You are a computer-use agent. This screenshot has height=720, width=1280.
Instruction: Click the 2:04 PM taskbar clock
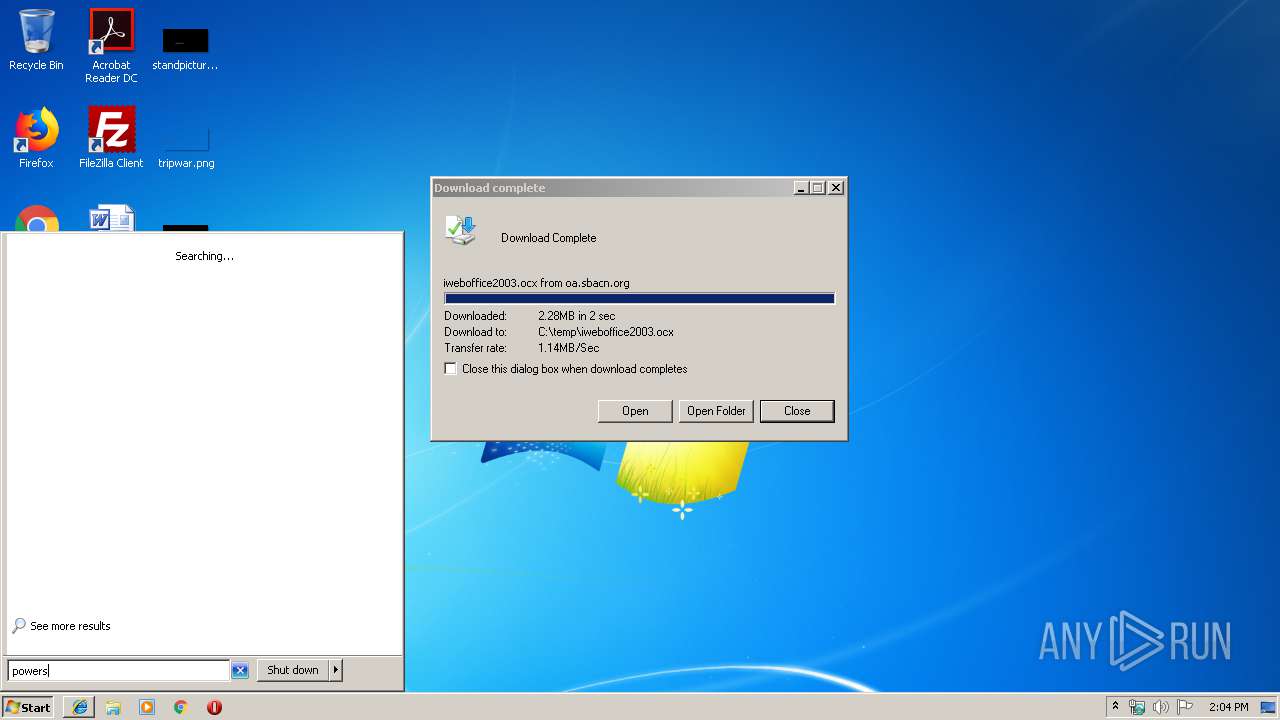1228,707
